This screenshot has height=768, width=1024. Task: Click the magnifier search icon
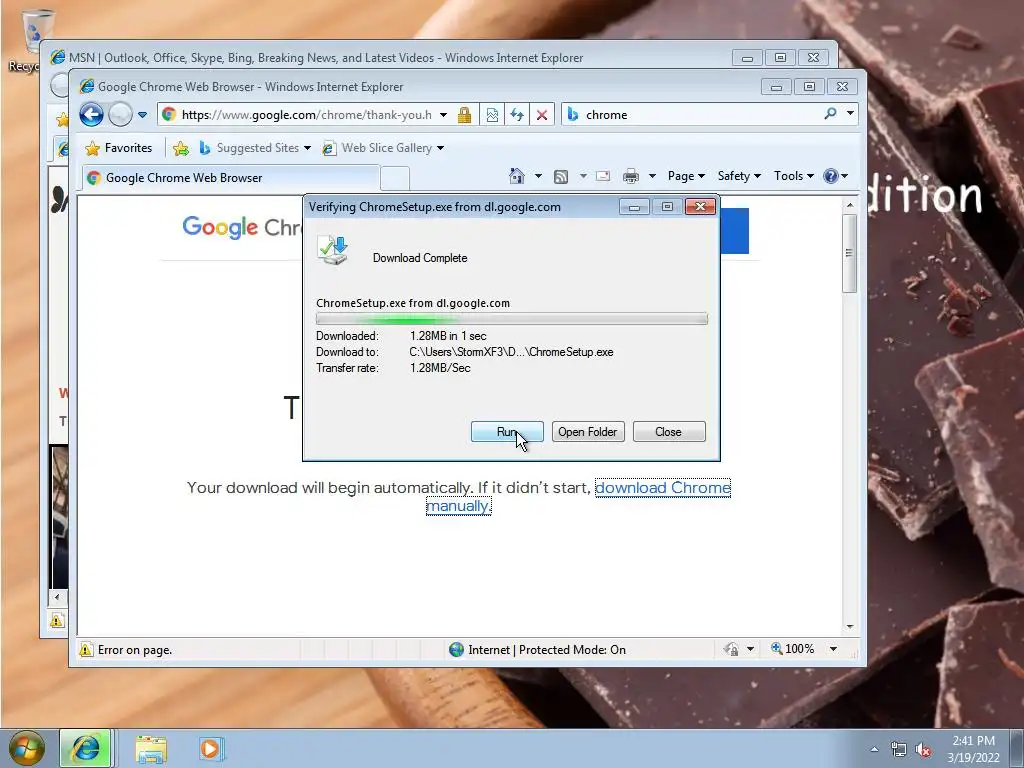[831, 114]
